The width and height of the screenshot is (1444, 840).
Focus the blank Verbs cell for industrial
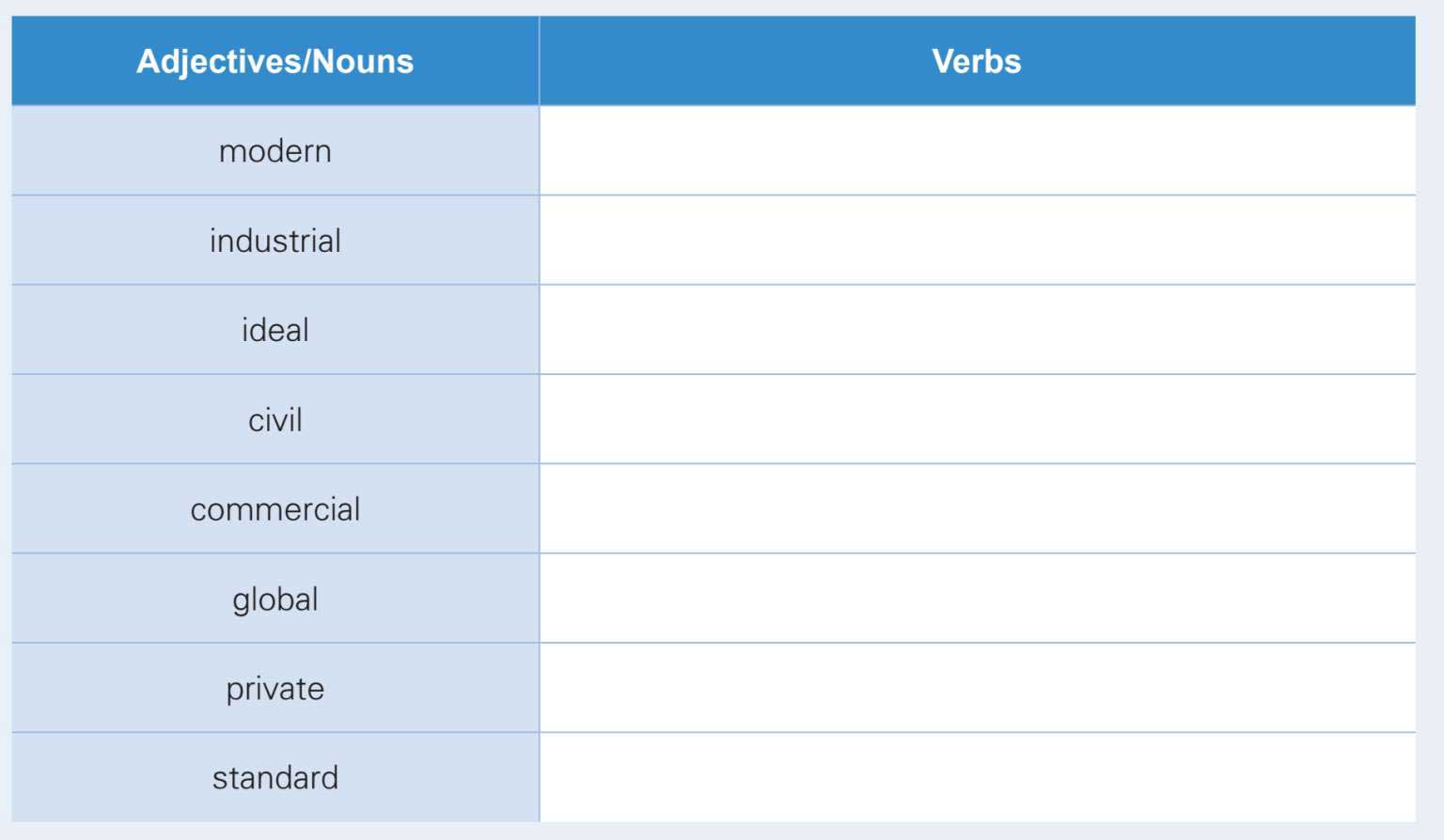point(977,241)
